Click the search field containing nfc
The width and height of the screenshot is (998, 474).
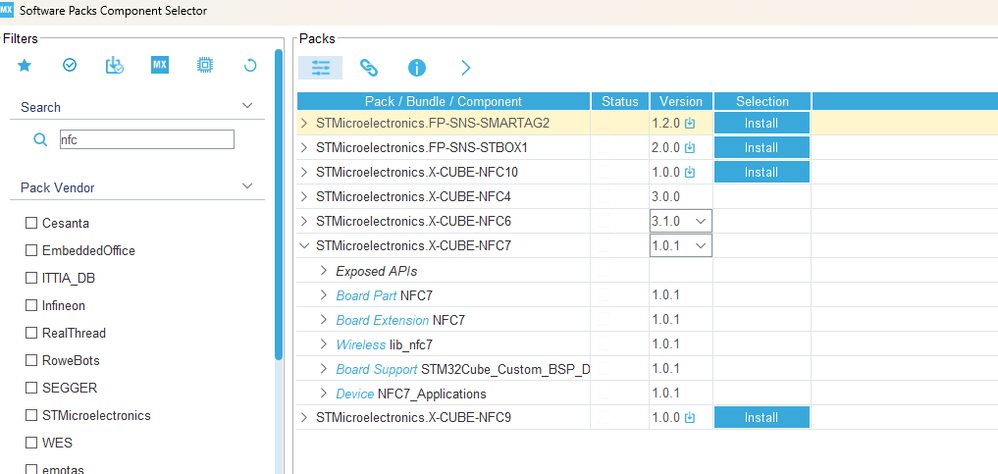[146, 139]
